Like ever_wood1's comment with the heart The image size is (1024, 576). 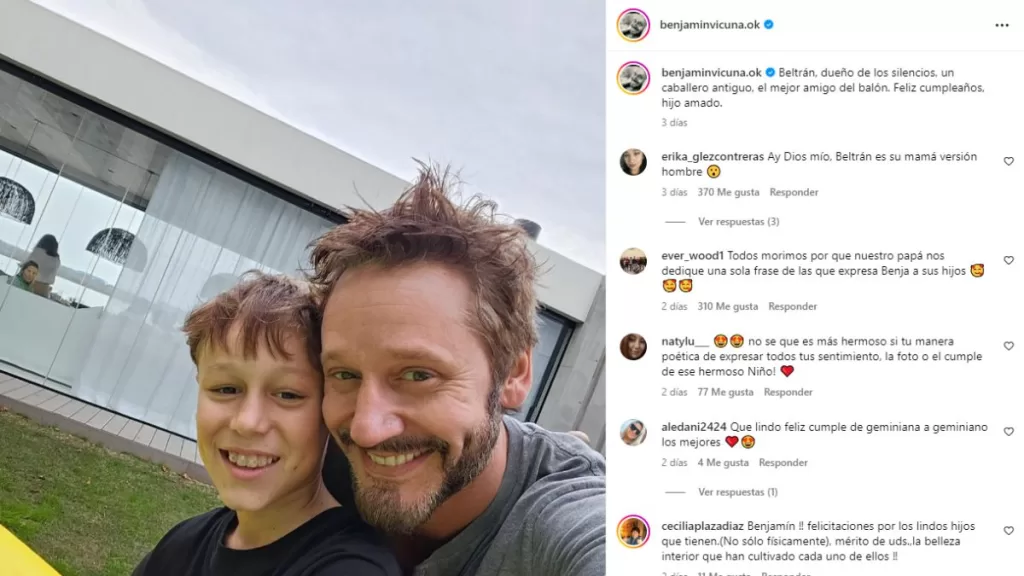[1008, 261]
